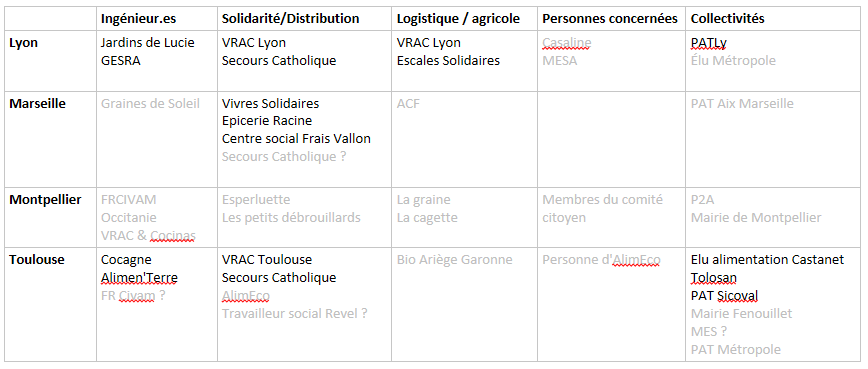This screenshot has height=369, width=868.
Task: Place cursor in Escales Solidaires text
Action: pos(448,61)
